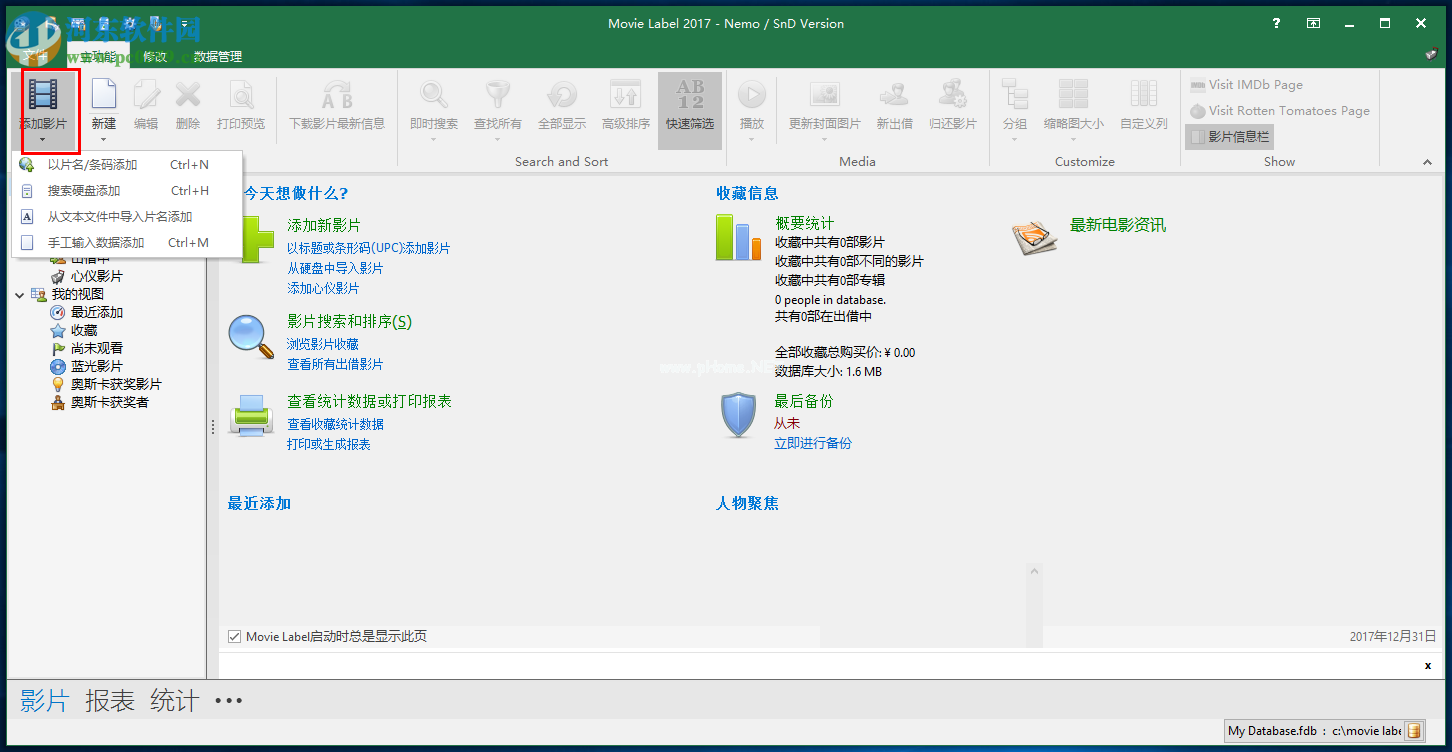Click the 立即进行备份 link
Image resolution: width=1452 pixels, height=752 pixels.
(x=813, y=443)
